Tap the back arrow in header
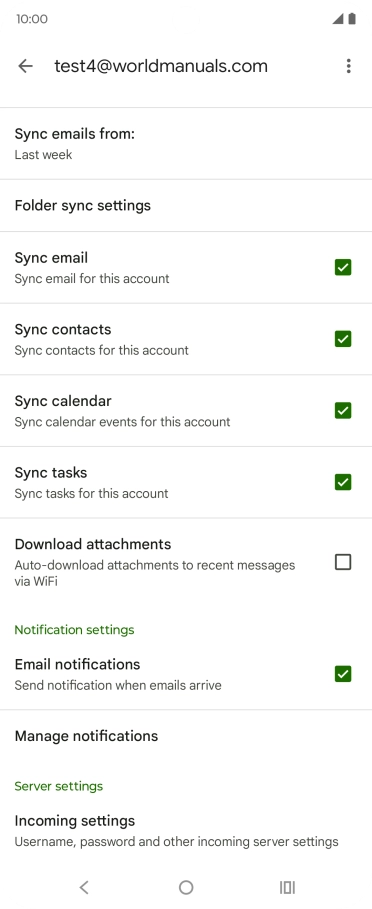Screen dimensions: 372x909 click(25, 66)
